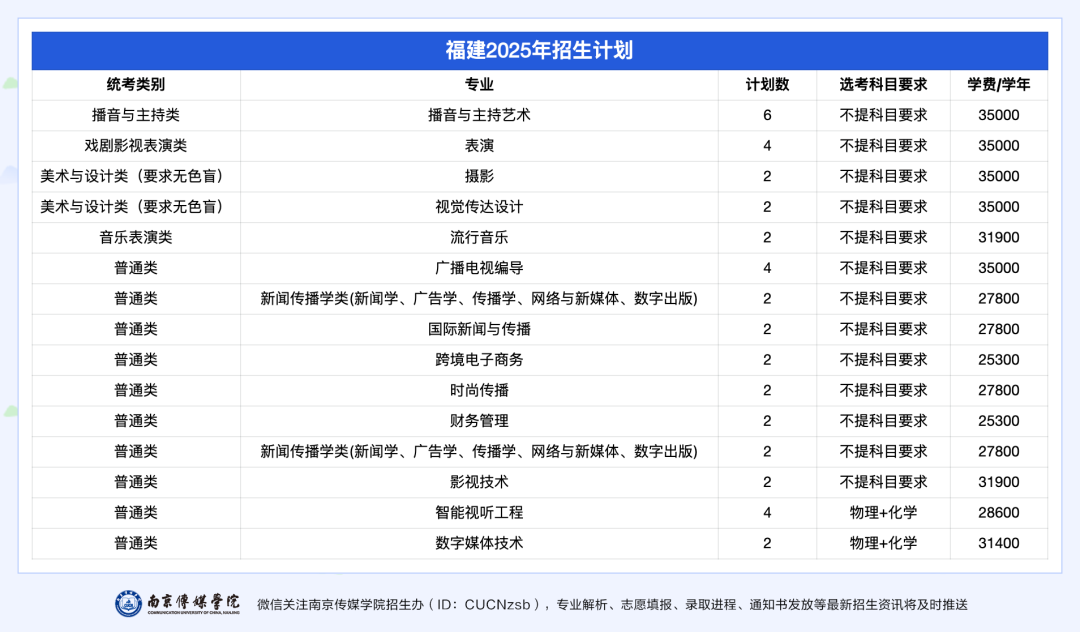Viewport: 1080px width, 632px height.
Task: Click the 播音与主持类 category cell
Action: [136, 115]
